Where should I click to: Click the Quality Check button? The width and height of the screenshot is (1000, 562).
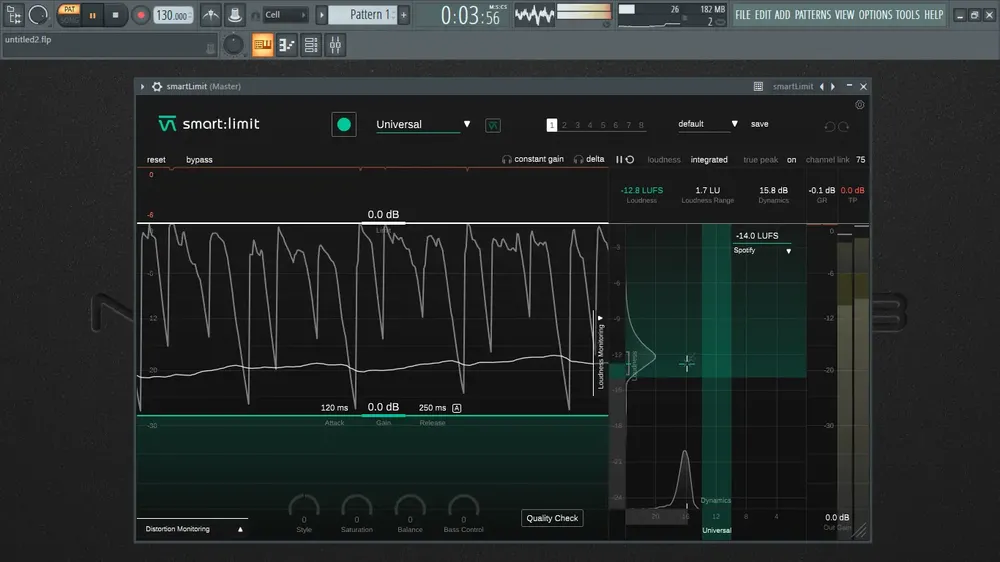pos(552,518)
